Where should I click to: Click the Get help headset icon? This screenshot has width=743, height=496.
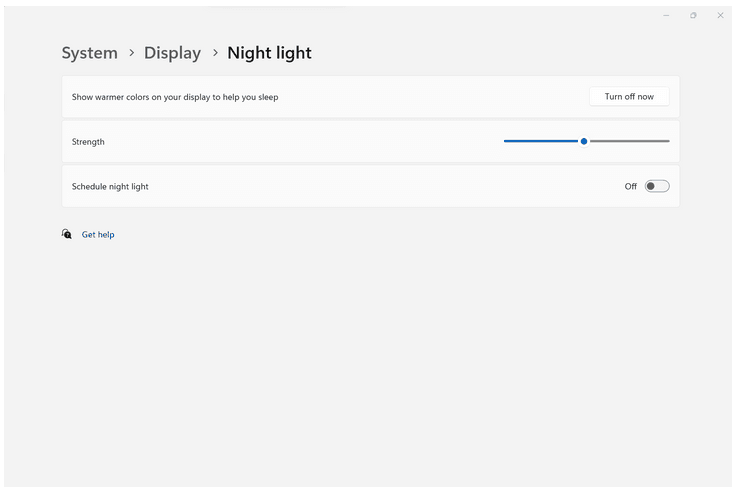pos(67,234)
